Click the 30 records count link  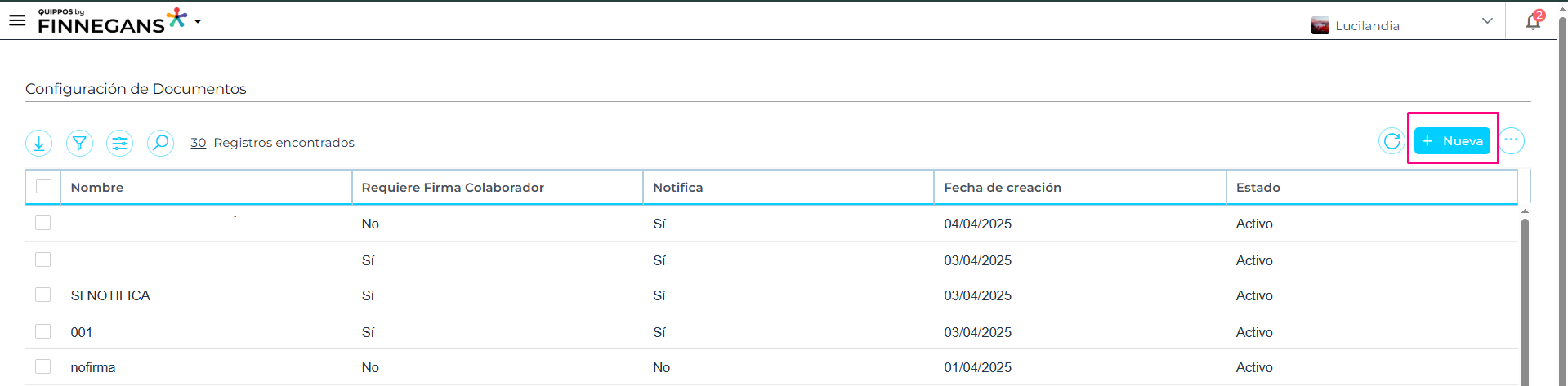pyautogui.click(x=198, y=143)
